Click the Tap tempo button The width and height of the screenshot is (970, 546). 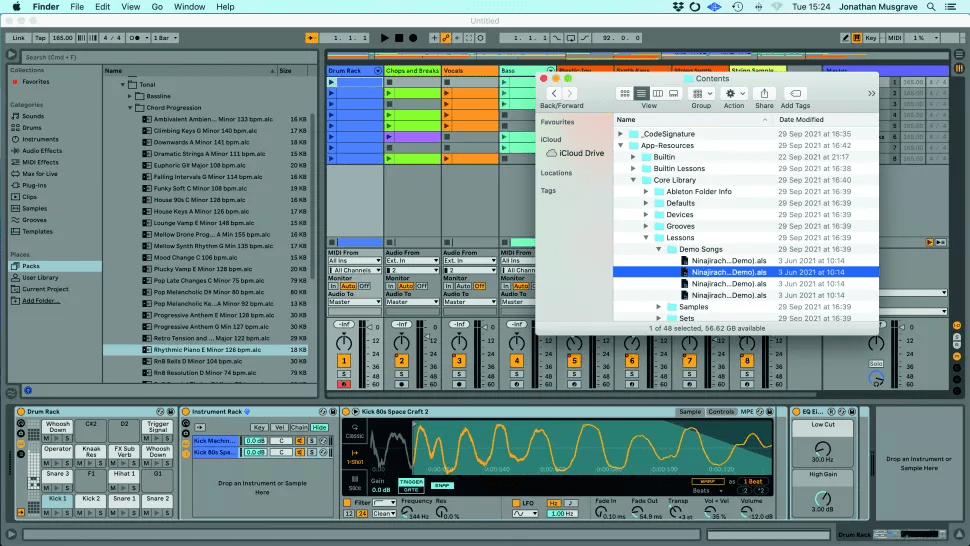(42, 38)
